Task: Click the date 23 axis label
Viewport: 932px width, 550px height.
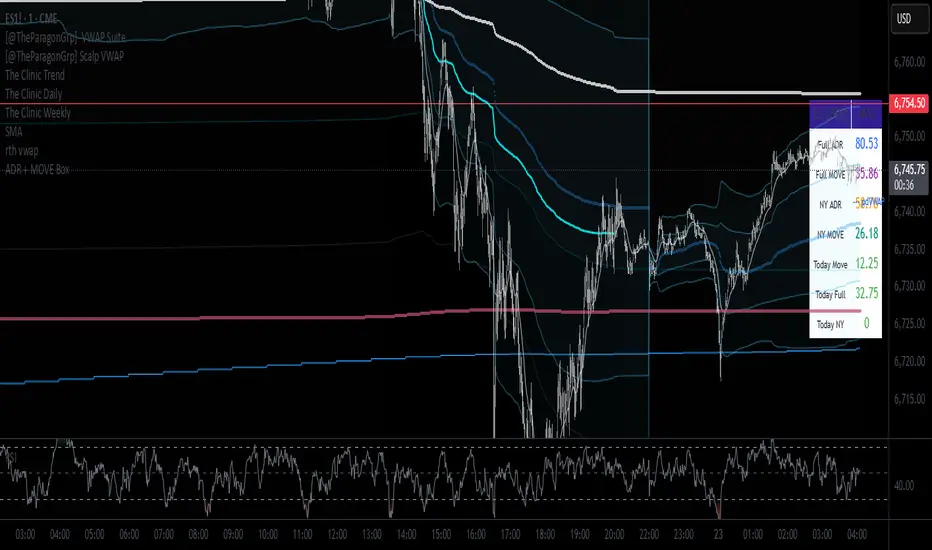Action: [x=718, y=534]
